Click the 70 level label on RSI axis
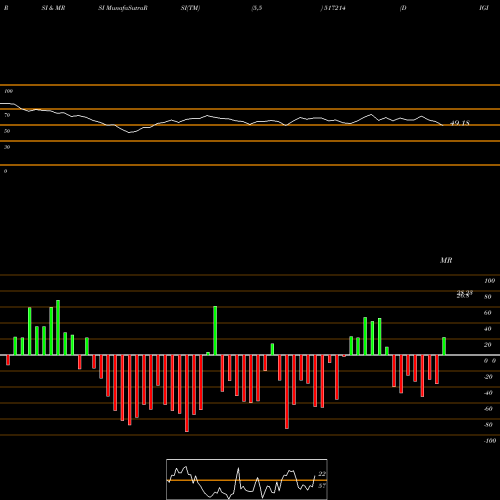 click(x=7, y=115)
